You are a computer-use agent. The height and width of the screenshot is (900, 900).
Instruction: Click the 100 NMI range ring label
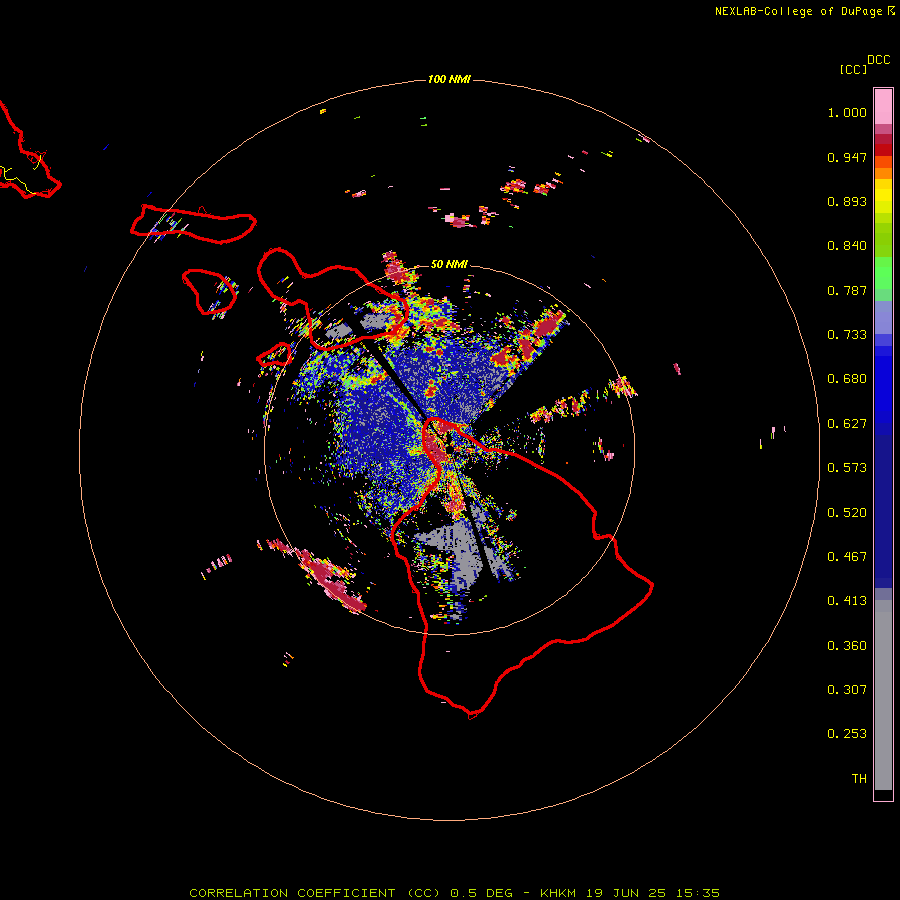coord(449,79)
